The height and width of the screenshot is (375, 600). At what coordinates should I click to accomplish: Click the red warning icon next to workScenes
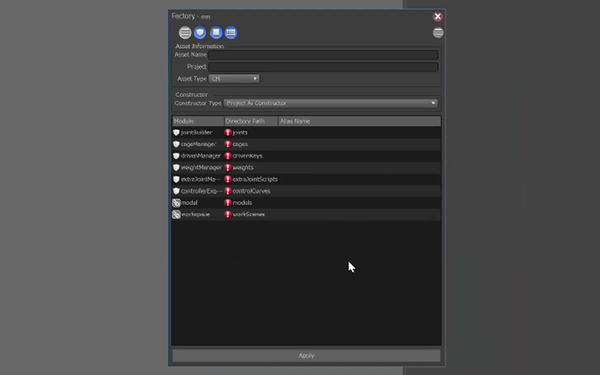[x=228, y=214]
